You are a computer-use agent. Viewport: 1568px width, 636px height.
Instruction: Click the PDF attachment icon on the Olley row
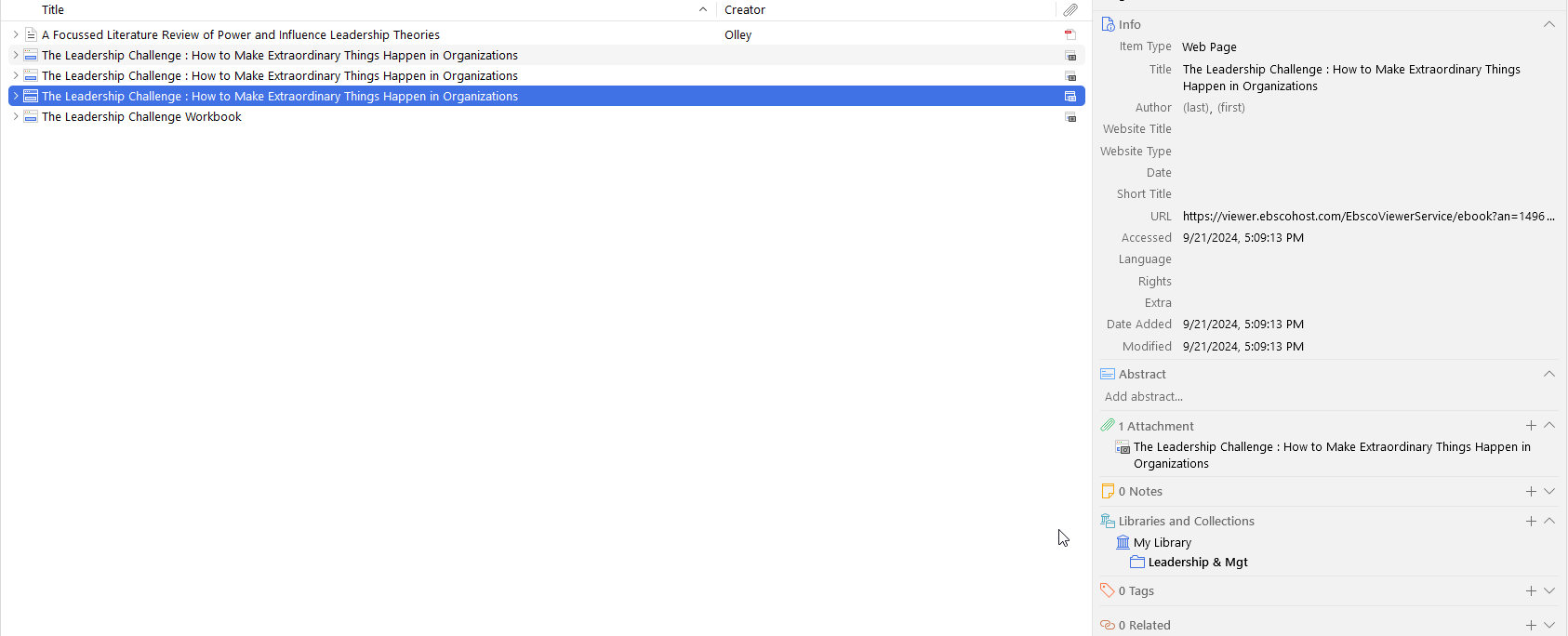click(x=1070, y=34)
